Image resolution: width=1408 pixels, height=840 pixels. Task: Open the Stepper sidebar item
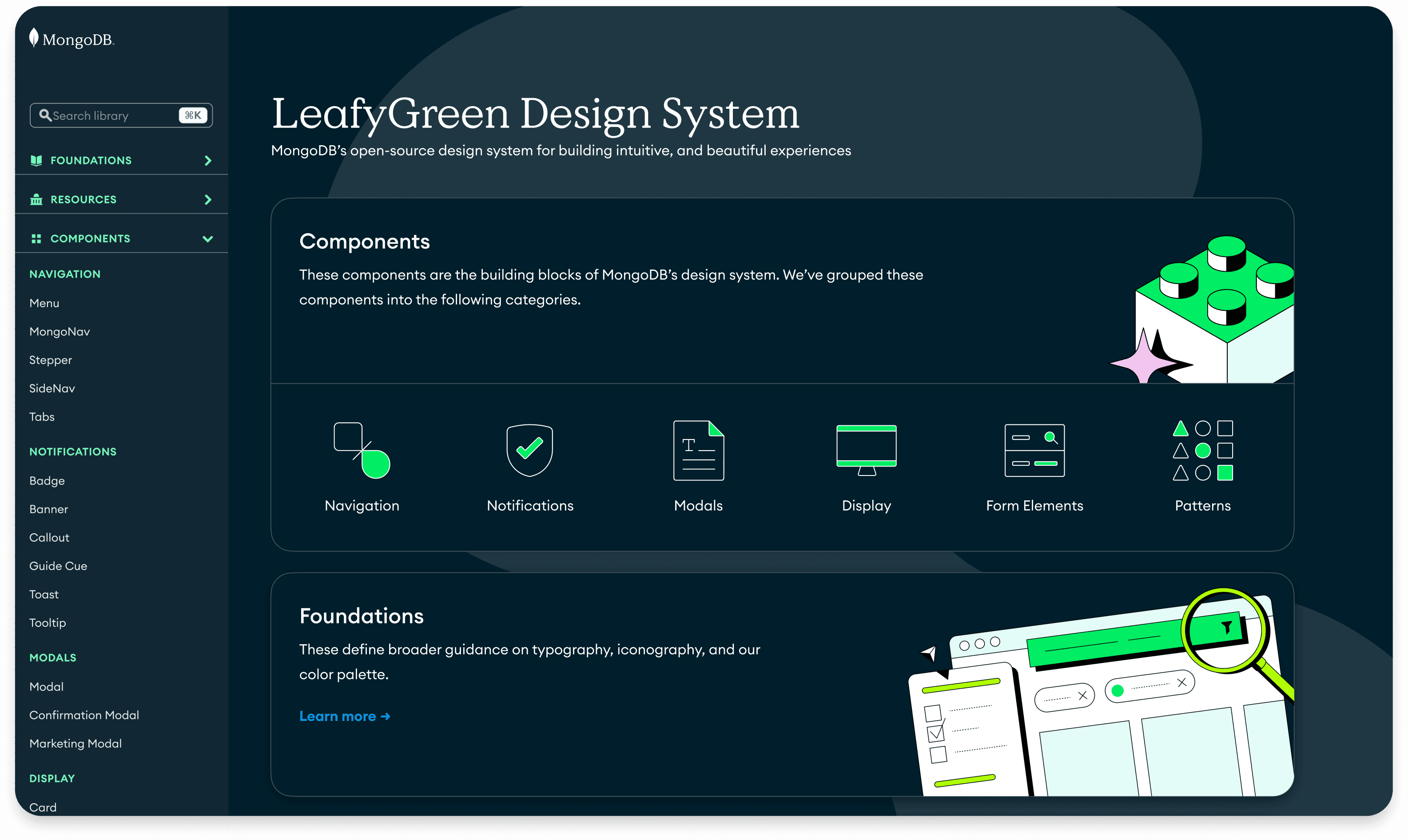click(x=50, y=360)
